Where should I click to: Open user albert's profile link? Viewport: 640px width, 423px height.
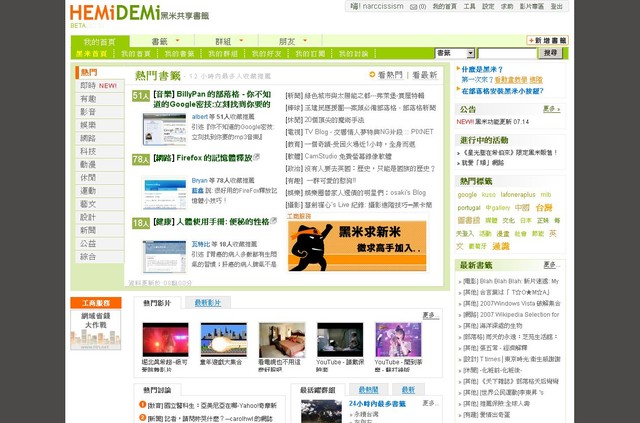coord(200,117)
